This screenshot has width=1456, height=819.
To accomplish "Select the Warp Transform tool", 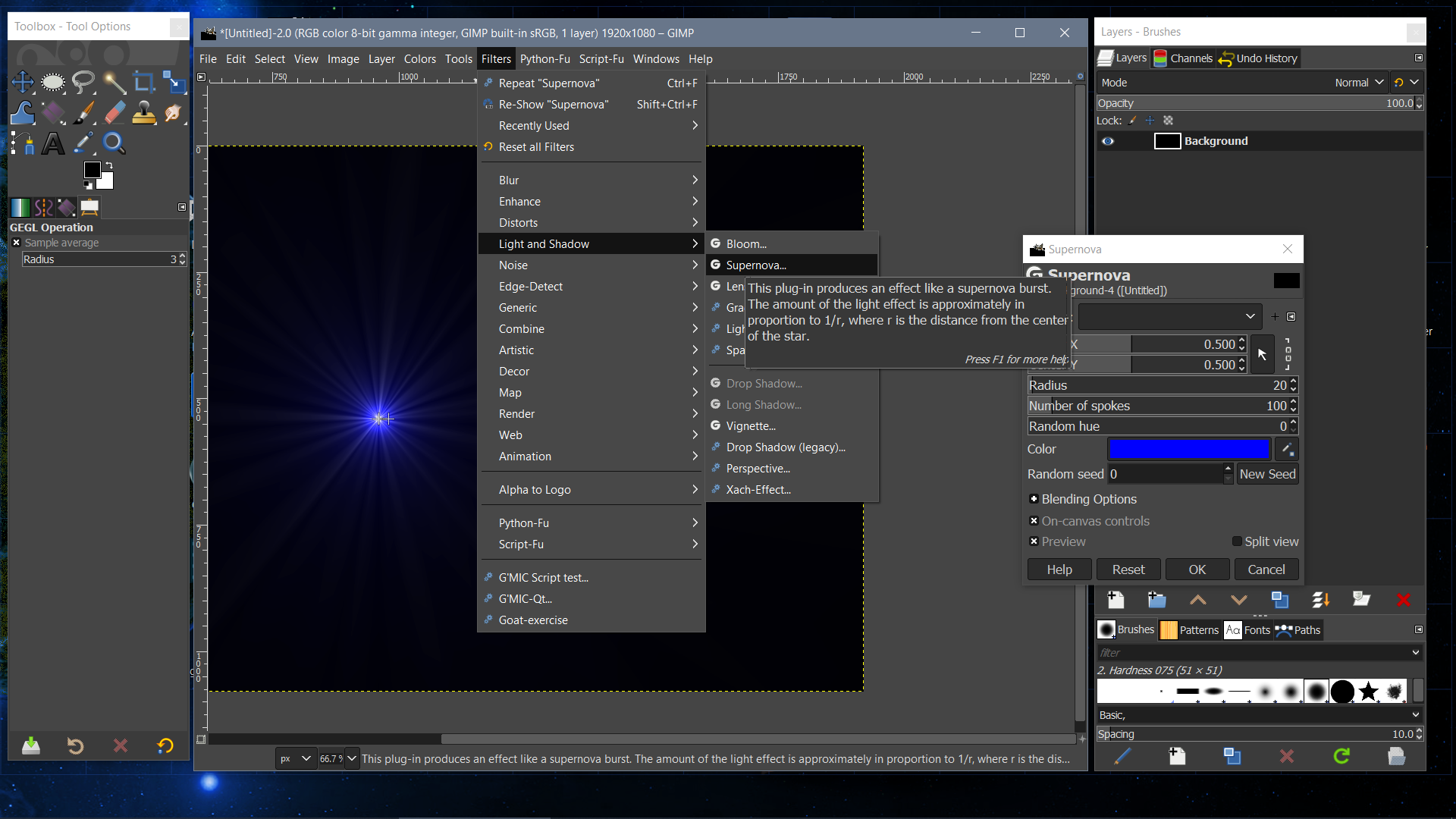I will [x=23, y=112].
